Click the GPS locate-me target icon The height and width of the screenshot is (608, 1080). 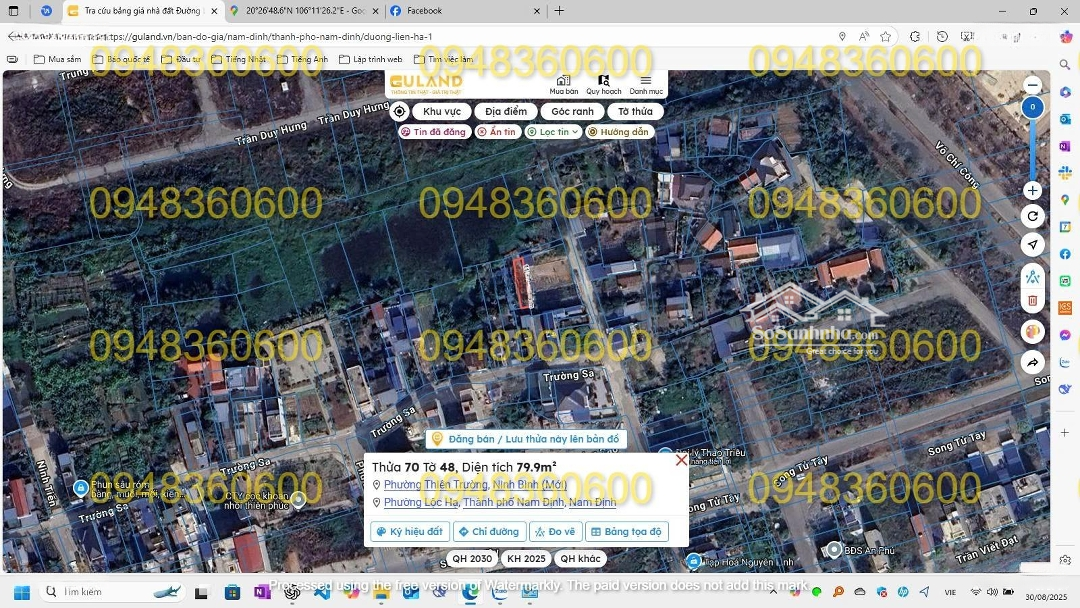(399, 112)
